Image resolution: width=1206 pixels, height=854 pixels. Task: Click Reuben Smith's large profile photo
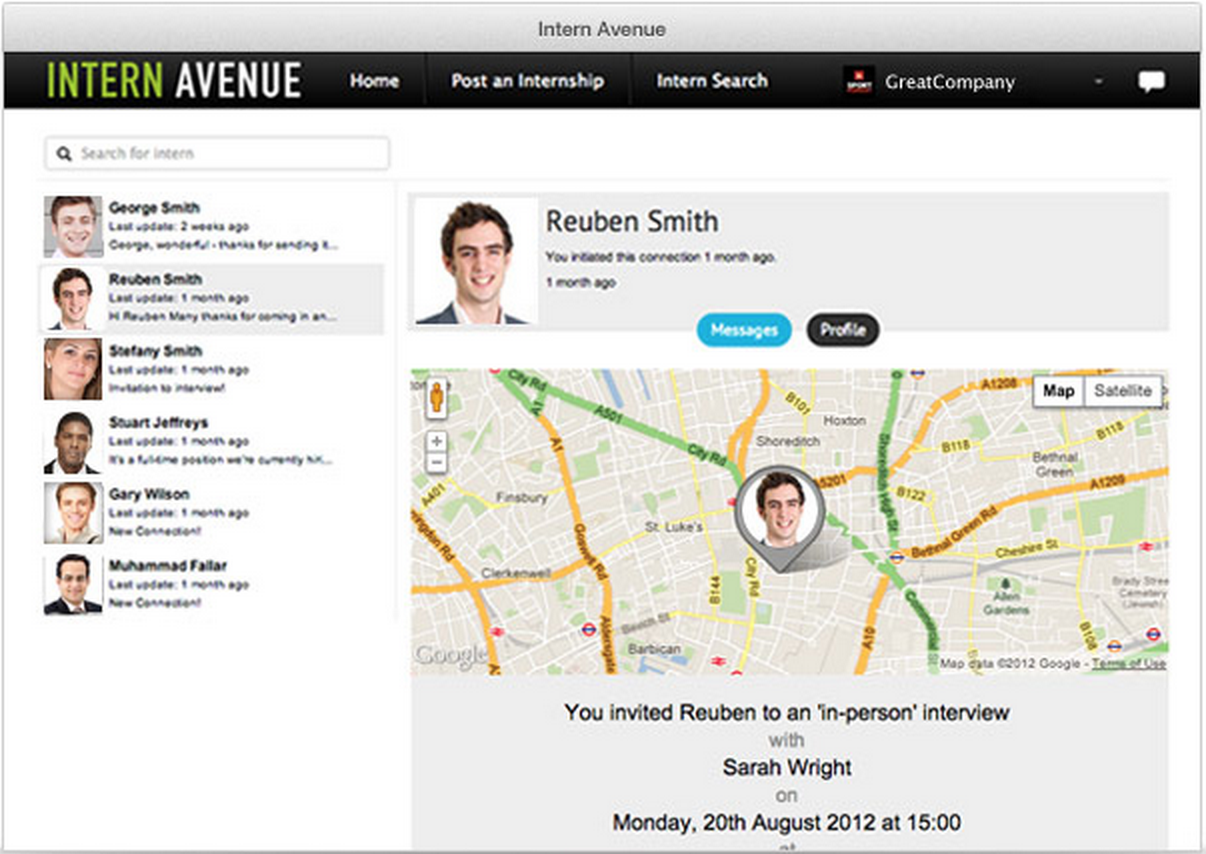[x=476, y=260]
